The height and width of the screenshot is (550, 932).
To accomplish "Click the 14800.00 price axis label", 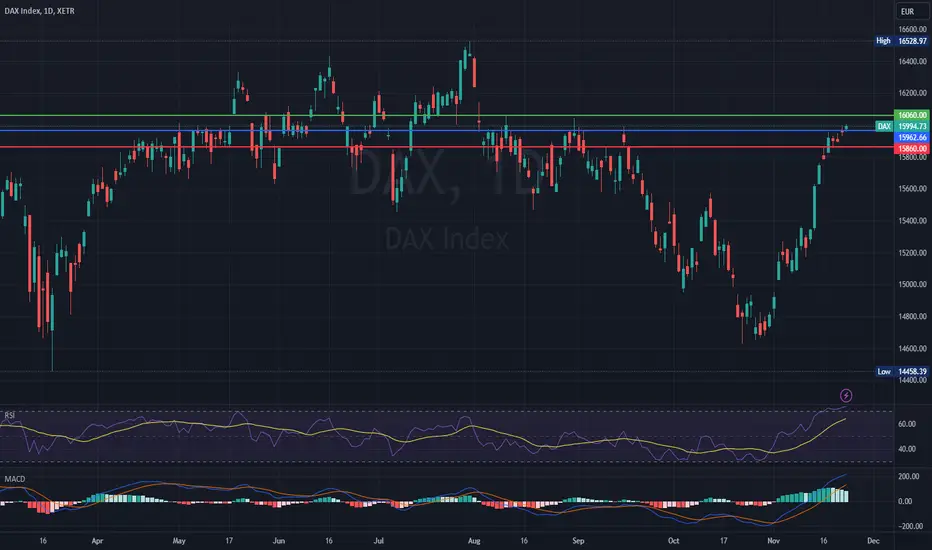I will tap(912, 317).
